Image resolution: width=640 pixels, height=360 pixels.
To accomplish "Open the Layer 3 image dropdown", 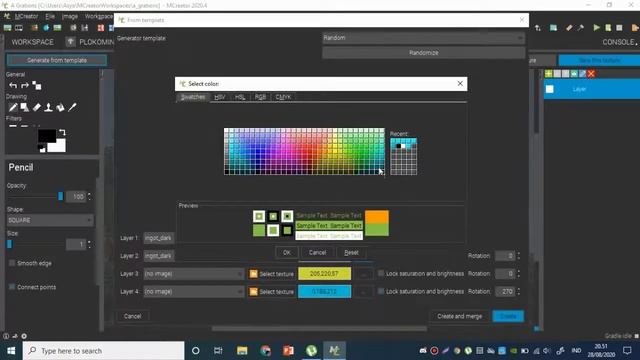I will 193,274.
